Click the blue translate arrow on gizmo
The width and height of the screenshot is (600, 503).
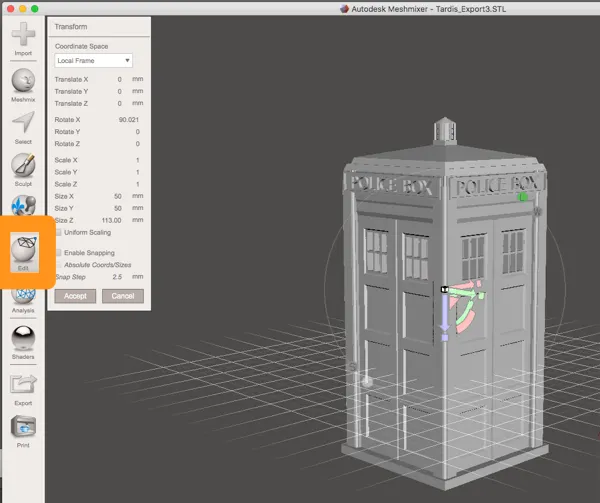[445, 313]
